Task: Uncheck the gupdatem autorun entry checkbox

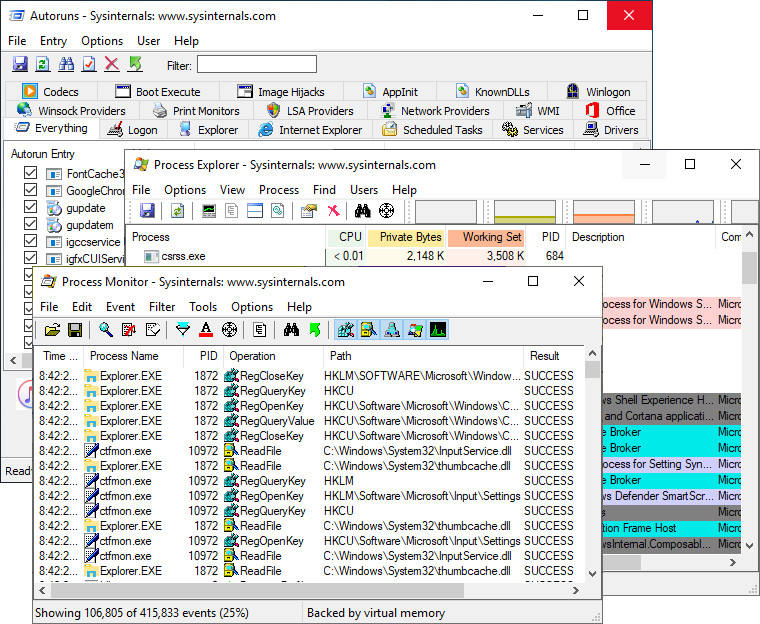Action: [x=30, y=224]
